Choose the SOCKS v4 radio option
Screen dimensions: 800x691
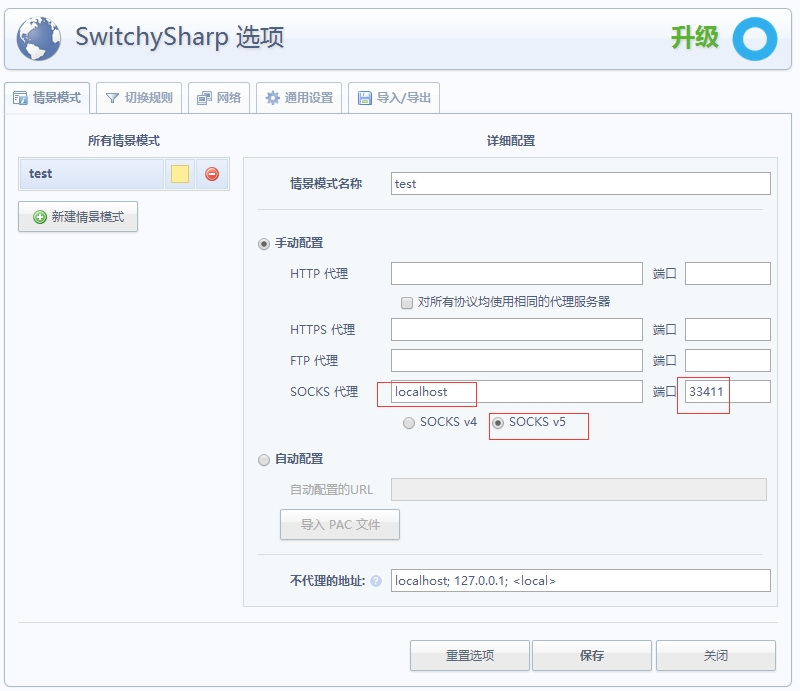[x=408, y=423]
